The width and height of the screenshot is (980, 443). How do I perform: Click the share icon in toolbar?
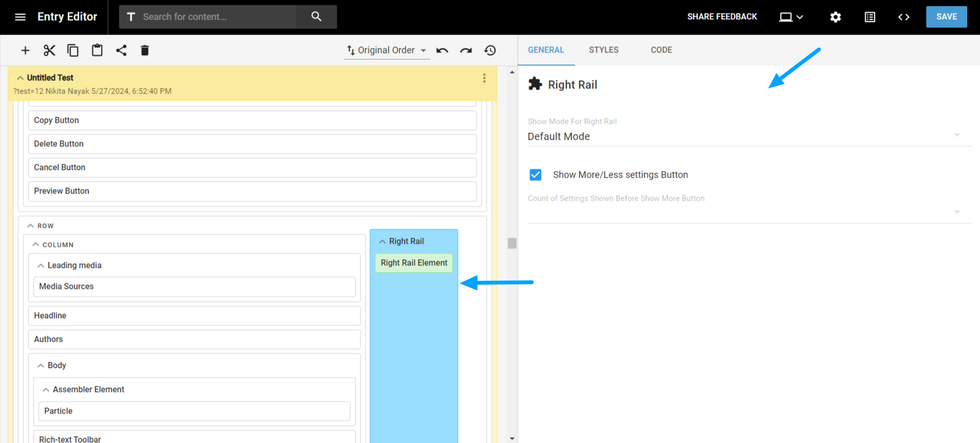coord(121,50)
